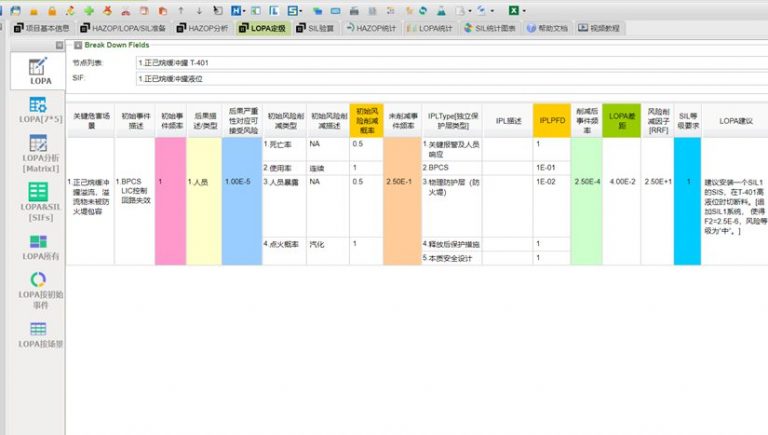
Task: Click the pink 初始事件频率 cell
Action: point(171,183)
